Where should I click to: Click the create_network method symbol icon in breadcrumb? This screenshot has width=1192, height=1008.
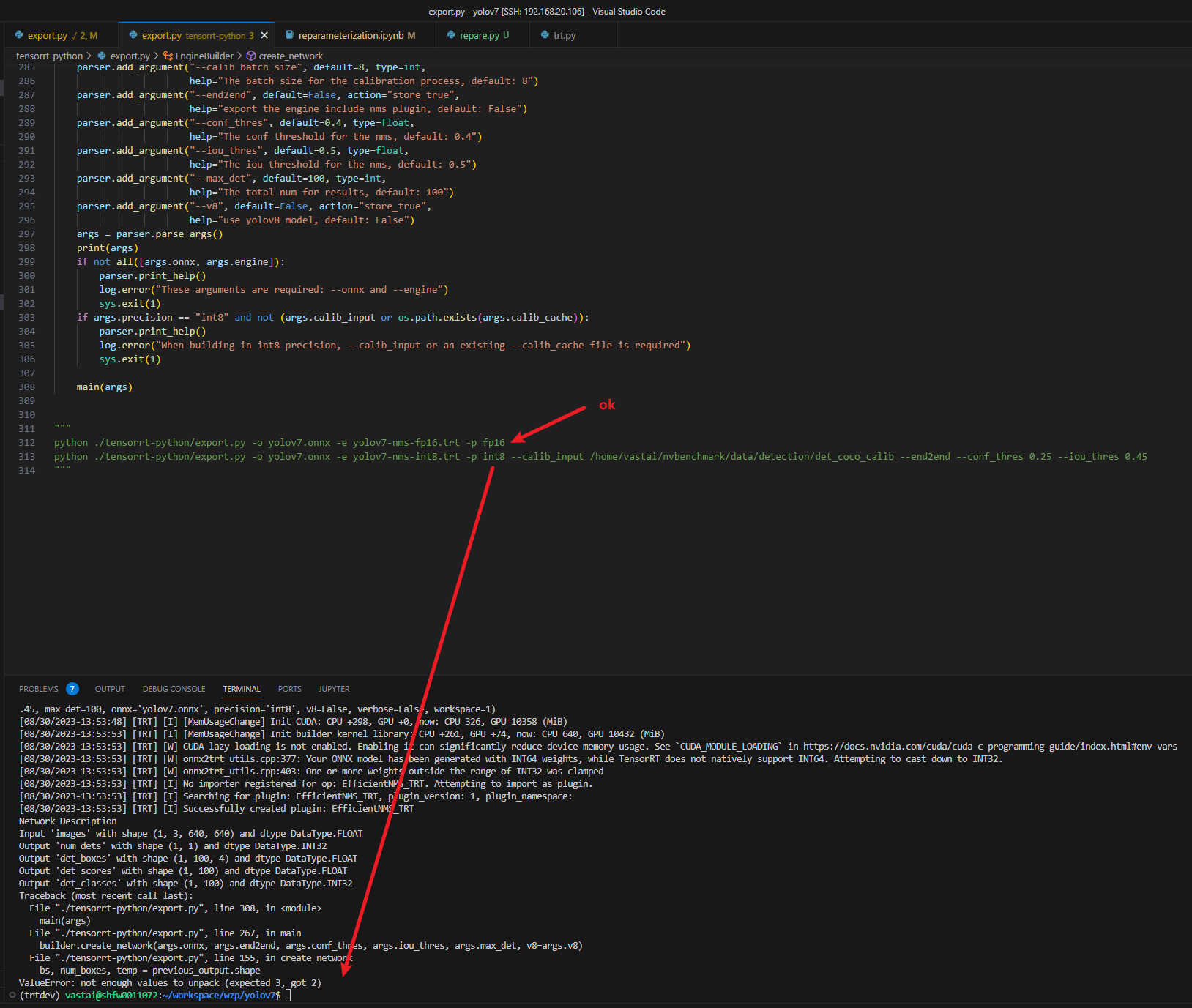(251, 56)
